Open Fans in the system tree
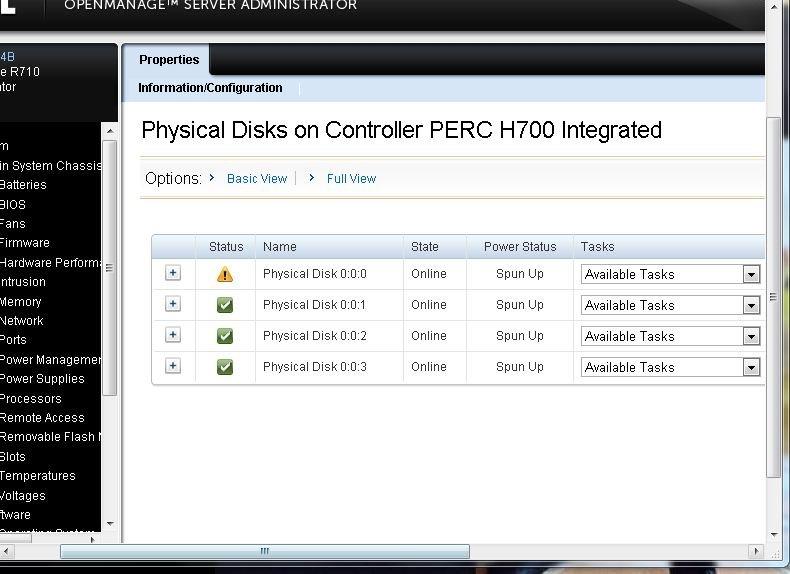 coord(13,224)
